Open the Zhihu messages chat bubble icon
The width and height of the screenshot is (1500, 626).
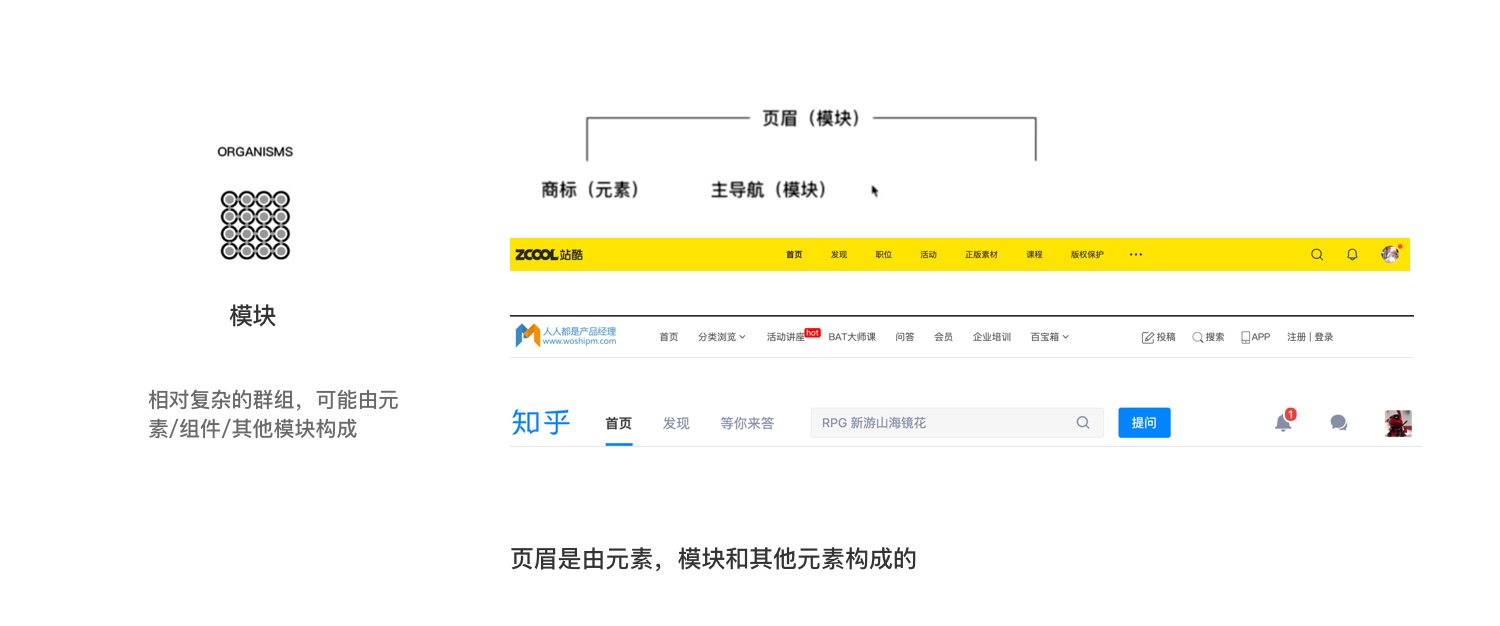(1339, 423)
